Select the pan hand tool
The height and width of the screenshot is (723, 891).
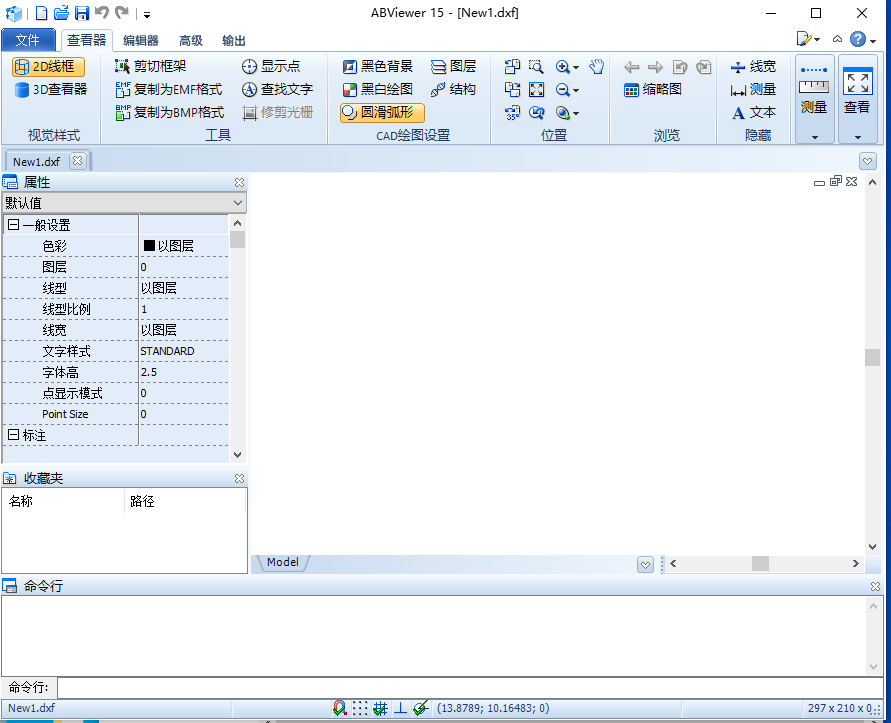[596, 67]
